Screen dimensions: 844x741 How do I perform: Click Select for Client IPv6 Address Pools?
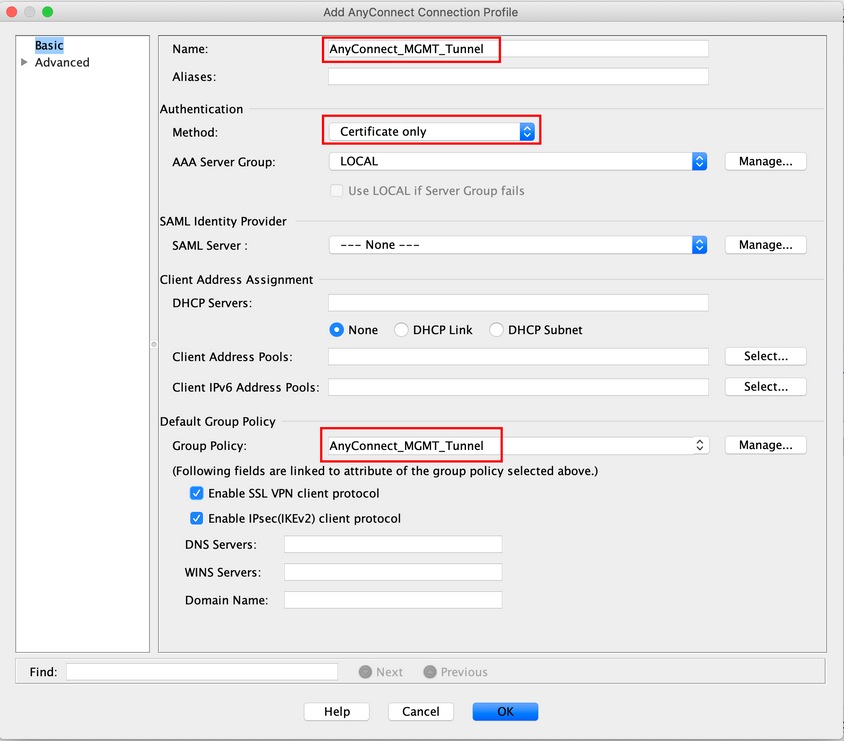(x=765, y=386)
